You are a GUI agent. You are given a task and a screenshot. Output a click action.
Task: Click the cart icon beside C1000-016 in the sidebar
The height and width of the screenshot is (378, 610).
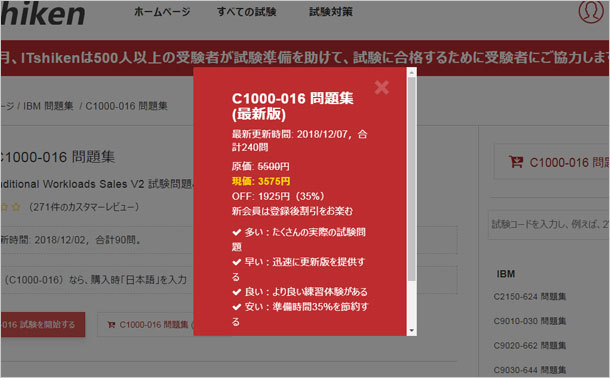516,162
